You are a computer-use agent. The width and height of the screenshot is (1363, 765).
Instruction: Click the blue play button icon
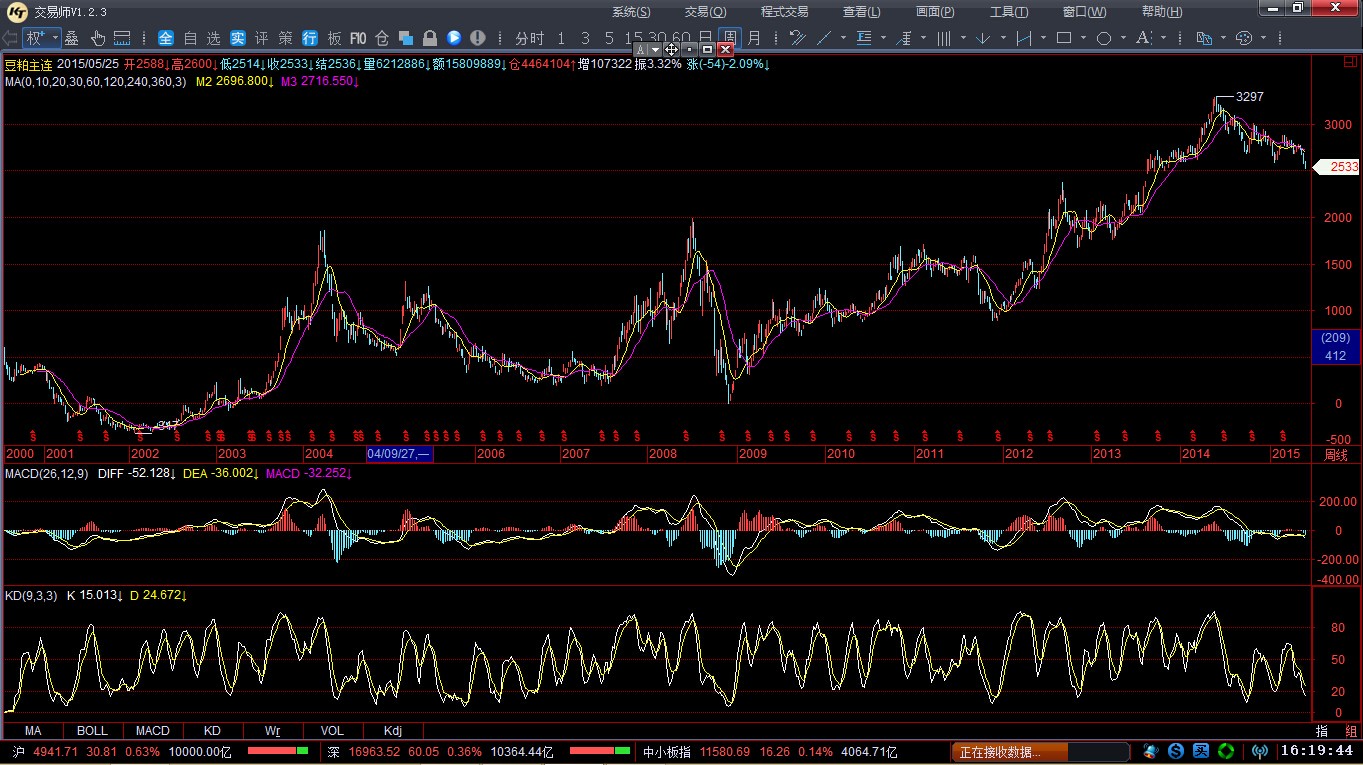454,38
